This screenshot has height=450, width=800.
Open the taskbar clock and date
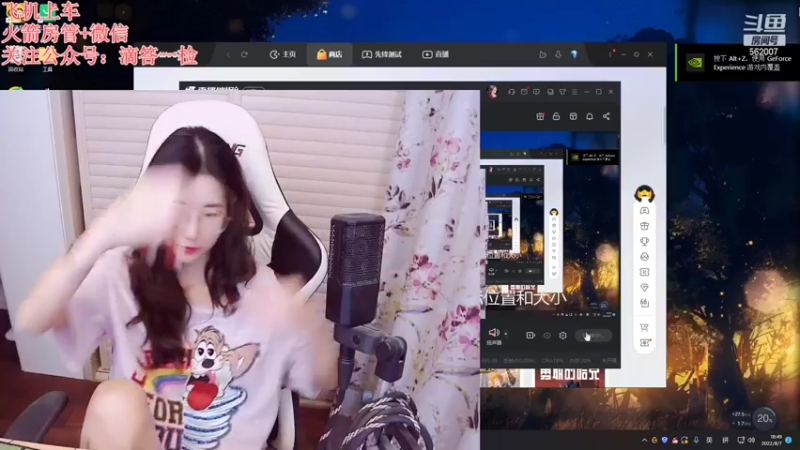tap(771, 440)
